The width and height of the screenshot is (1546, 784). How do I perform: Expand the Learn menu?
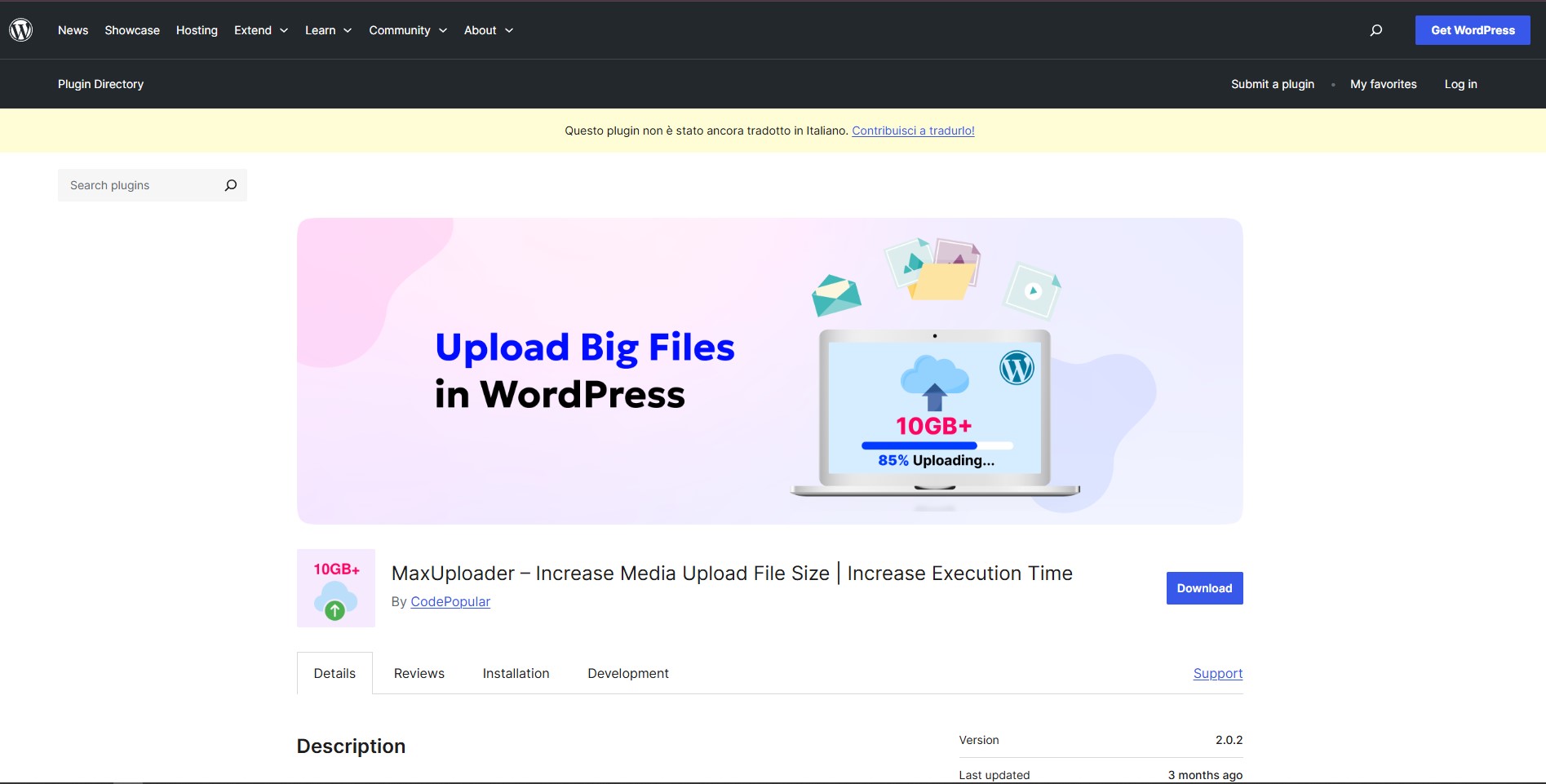[x=329, y=30]
